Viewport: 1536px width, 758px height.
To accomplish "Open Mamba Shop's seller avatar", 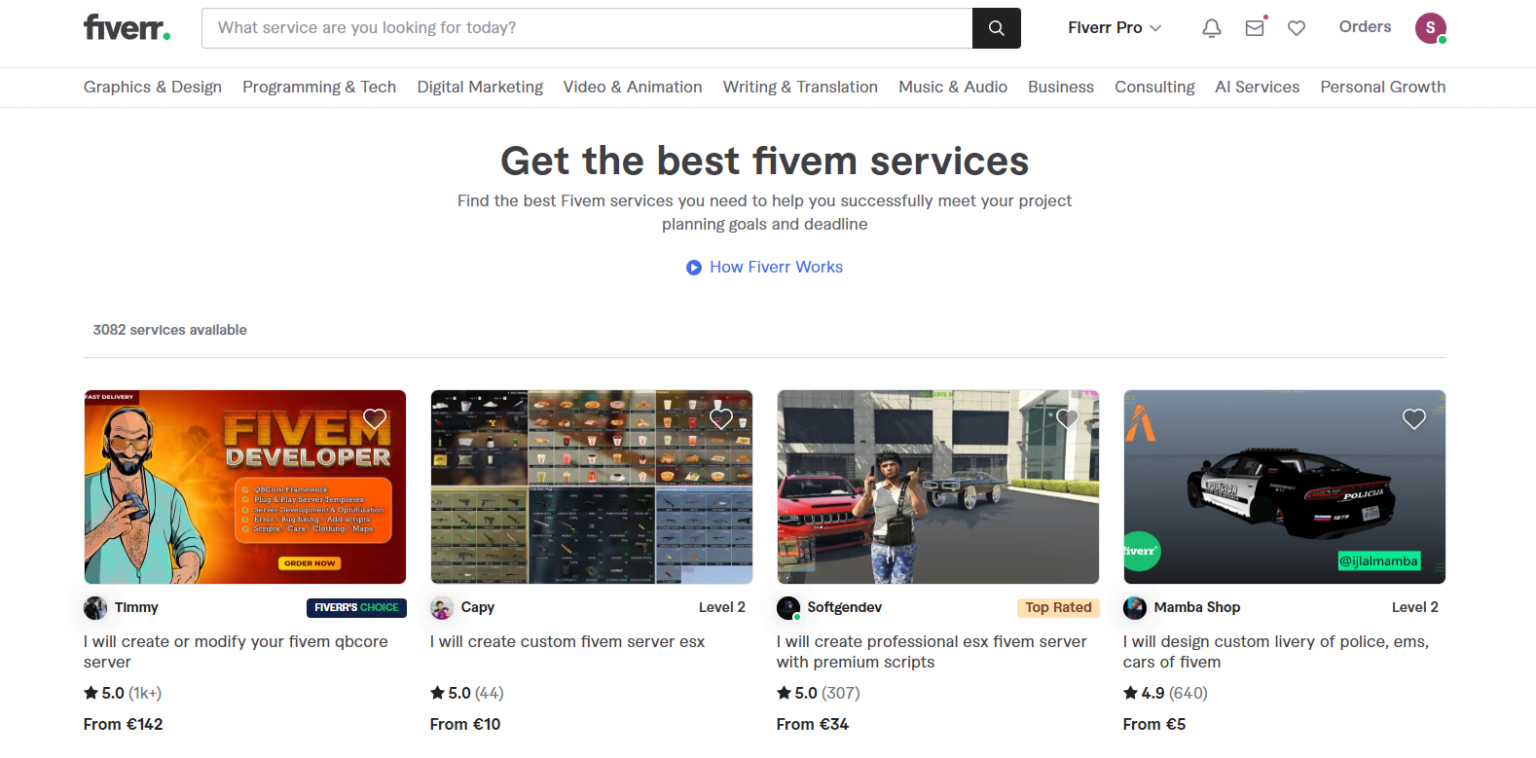I will [1134, 607].
